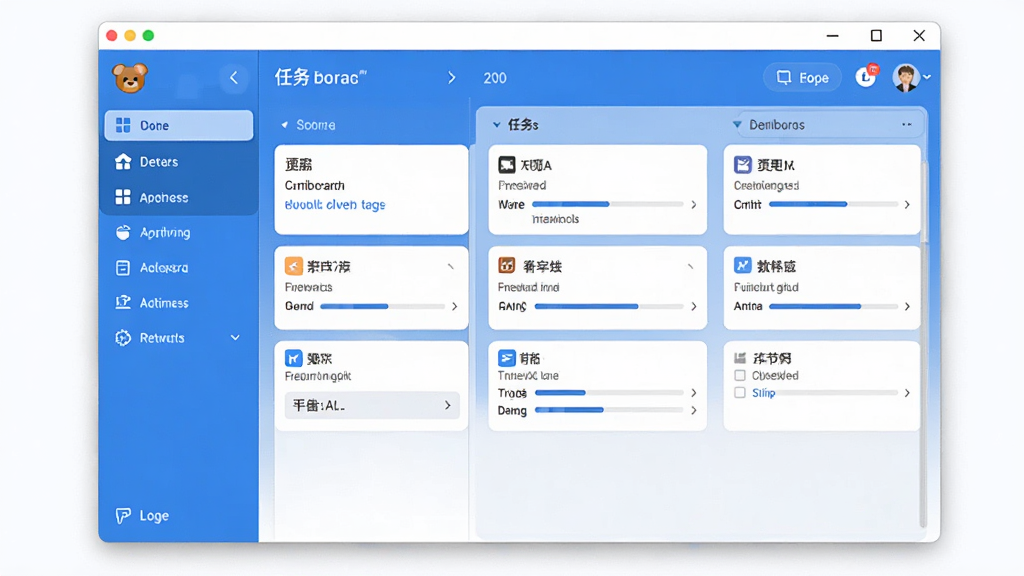Click the orange-brown icon on Freetad imd card
The image size is (1024, 576).
pos(507,265)
